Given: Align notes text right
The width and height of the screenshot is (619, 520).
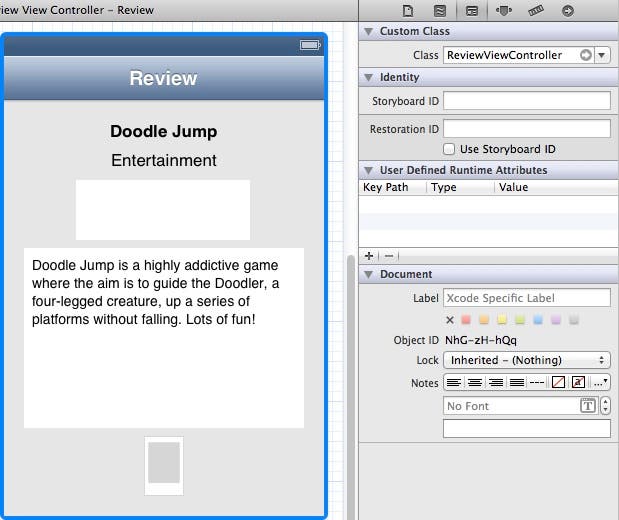Looking at the screenshot, I should click(496, 383).
